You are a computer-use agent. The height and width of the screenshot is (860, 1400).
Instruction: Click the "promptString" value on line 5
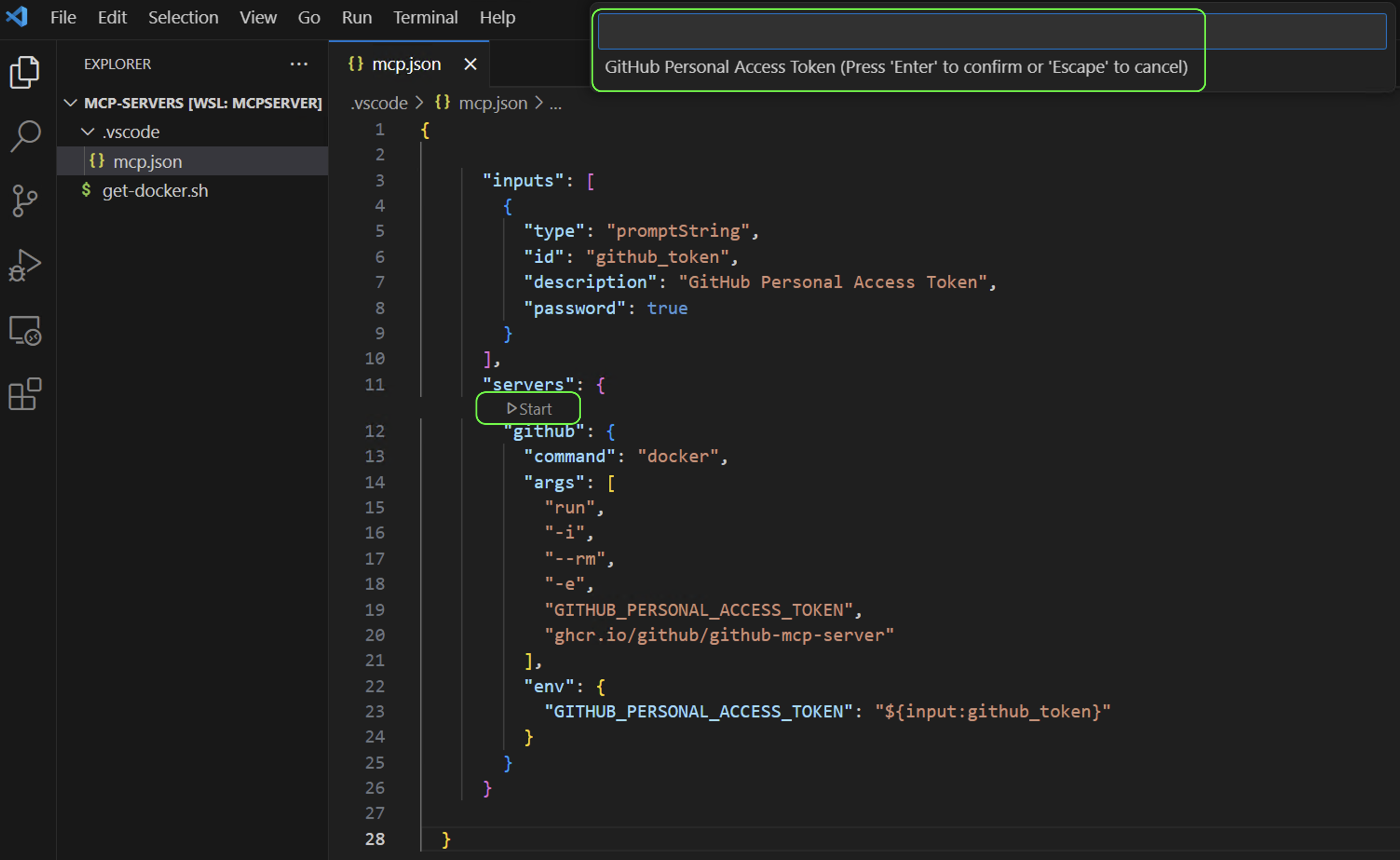pyautogui.click(x=678, y=231)
